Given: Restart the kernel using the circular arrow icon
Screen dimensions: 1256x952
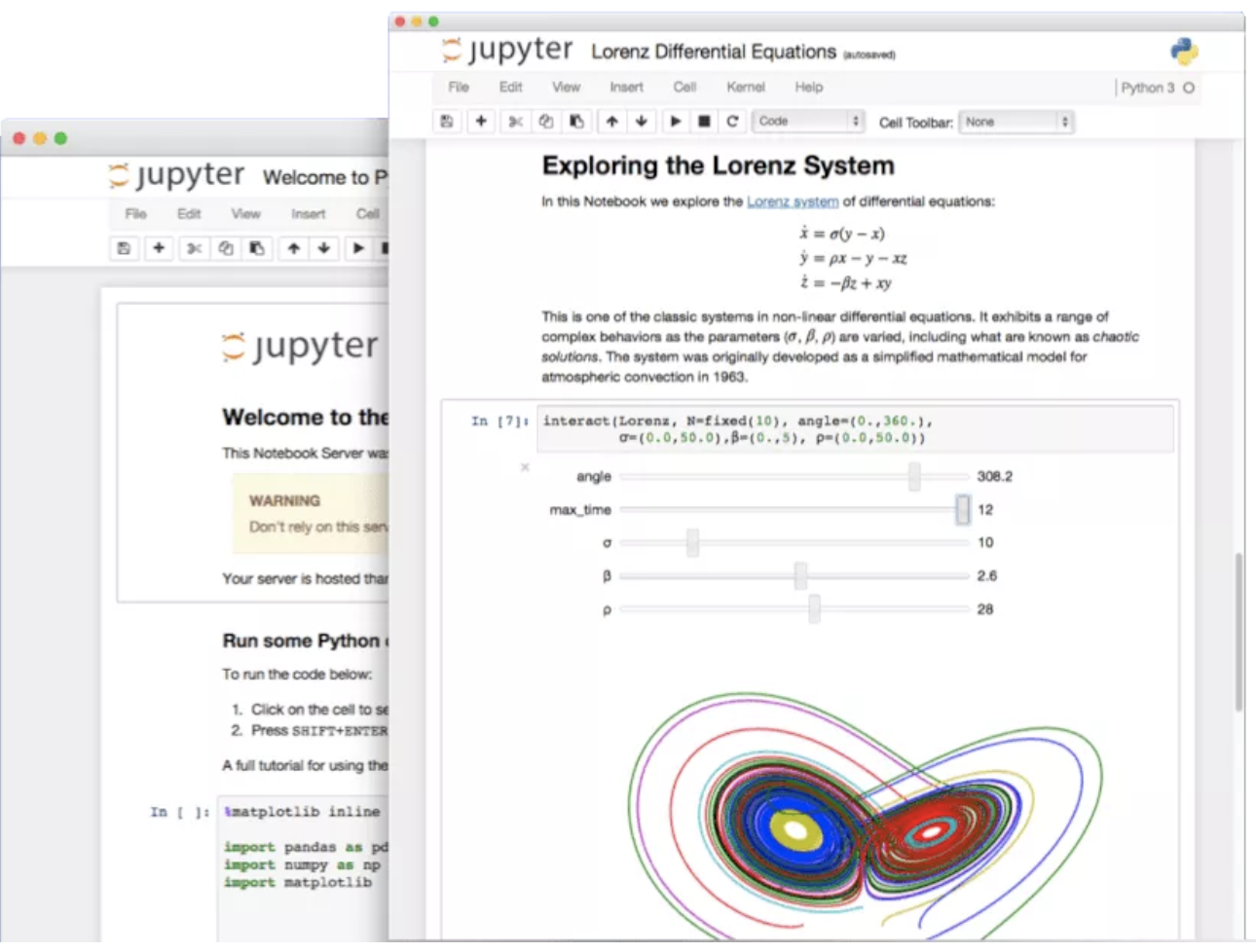Looking at the screenshot, I should click(732, 121).
